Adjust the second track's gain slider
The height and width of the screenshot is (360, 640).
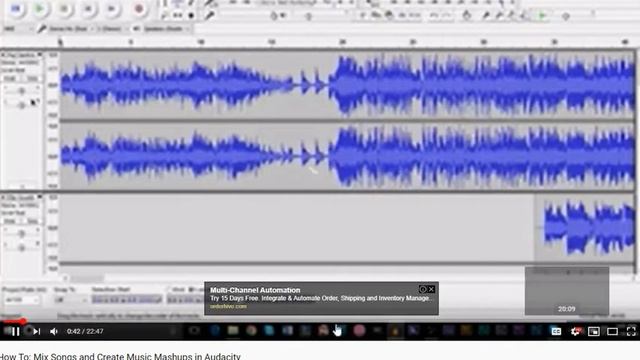coord(21,233)
